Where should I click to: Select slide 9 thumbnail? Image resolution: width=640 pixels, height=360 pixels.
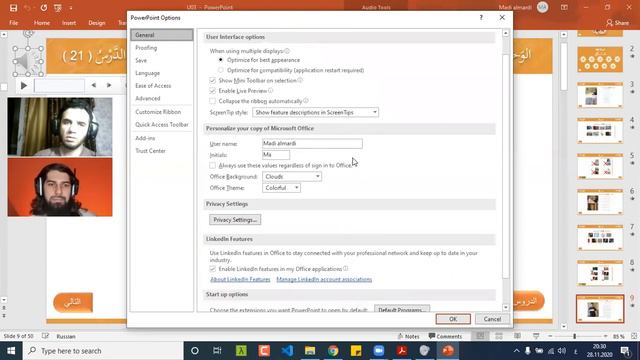click(600, 309)
